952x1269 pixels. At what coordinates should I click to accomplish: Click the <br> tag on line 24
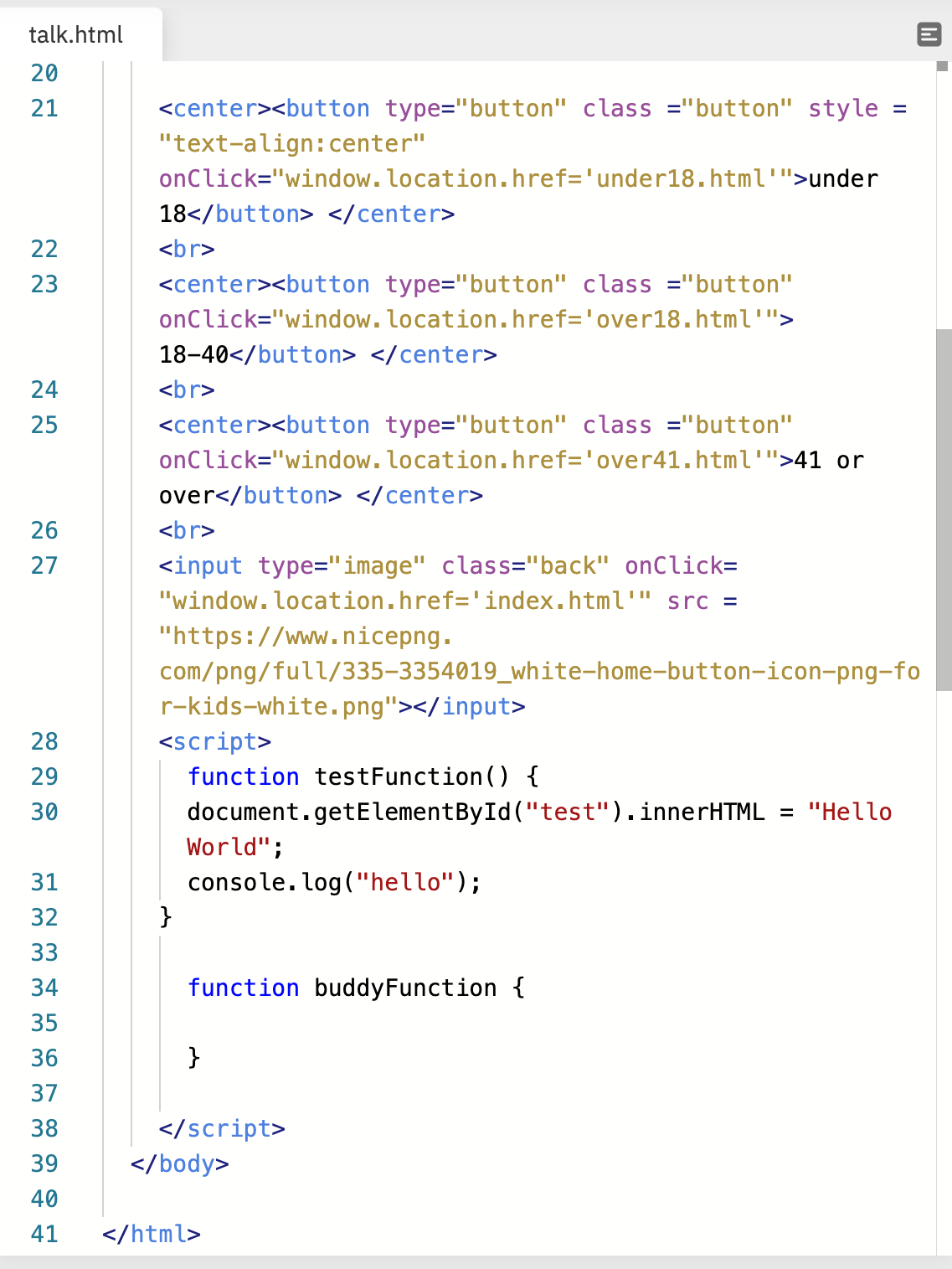coord(187,389)
